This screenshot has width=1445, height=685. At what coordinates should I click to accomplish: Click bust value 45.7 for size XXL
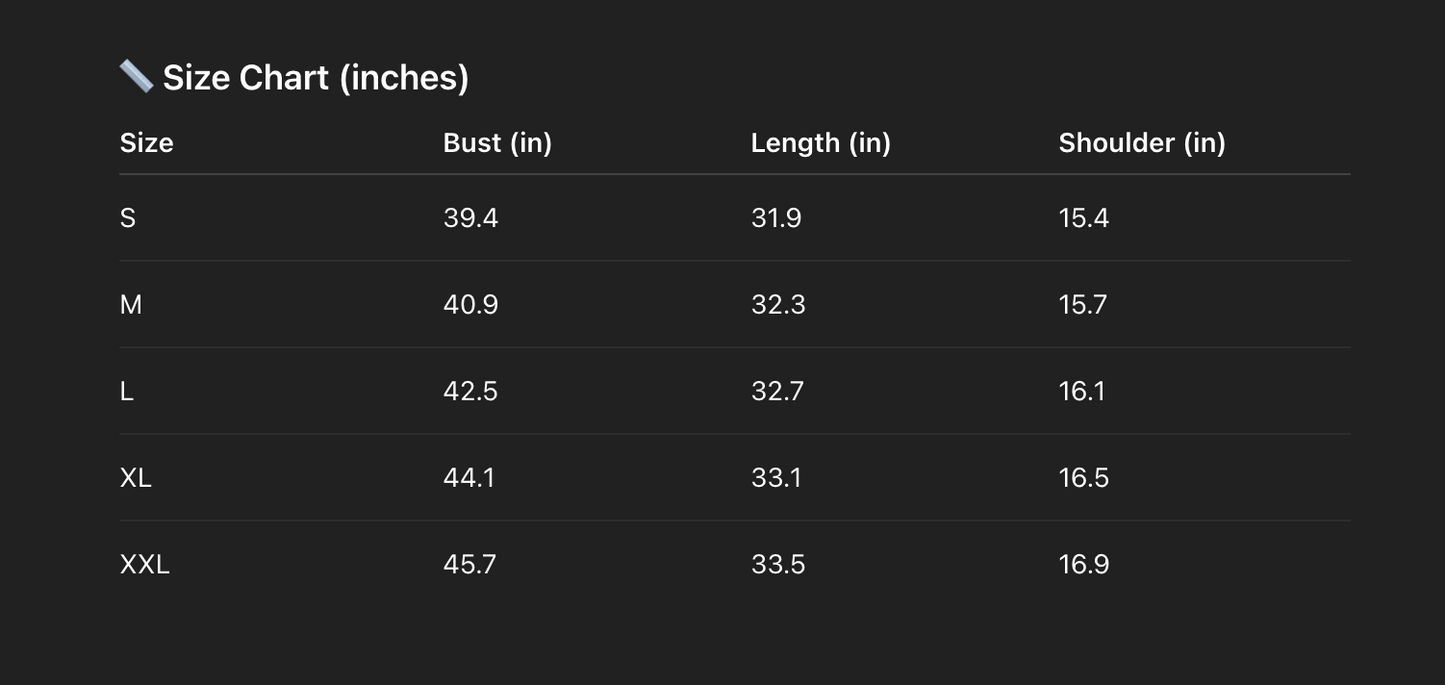tap(469, 565)
